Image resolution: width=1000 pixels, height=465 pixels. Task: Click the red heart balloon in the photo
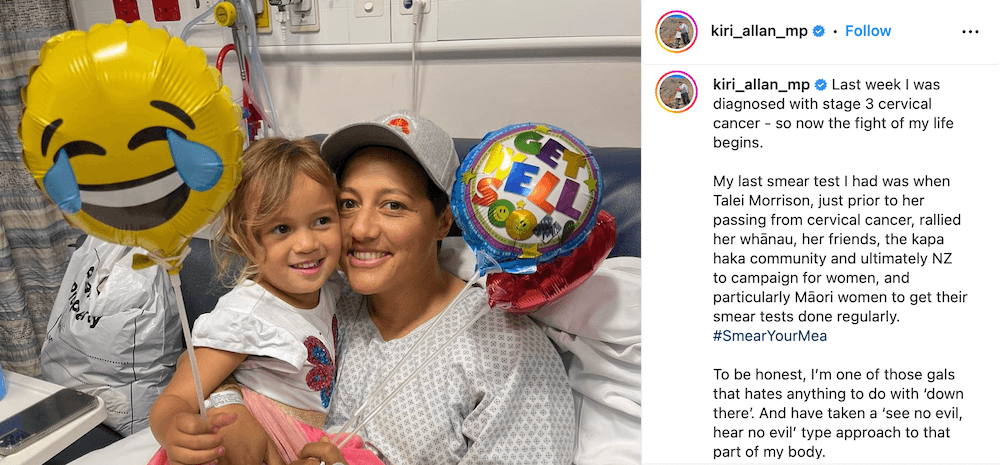(x=552, y=269)
